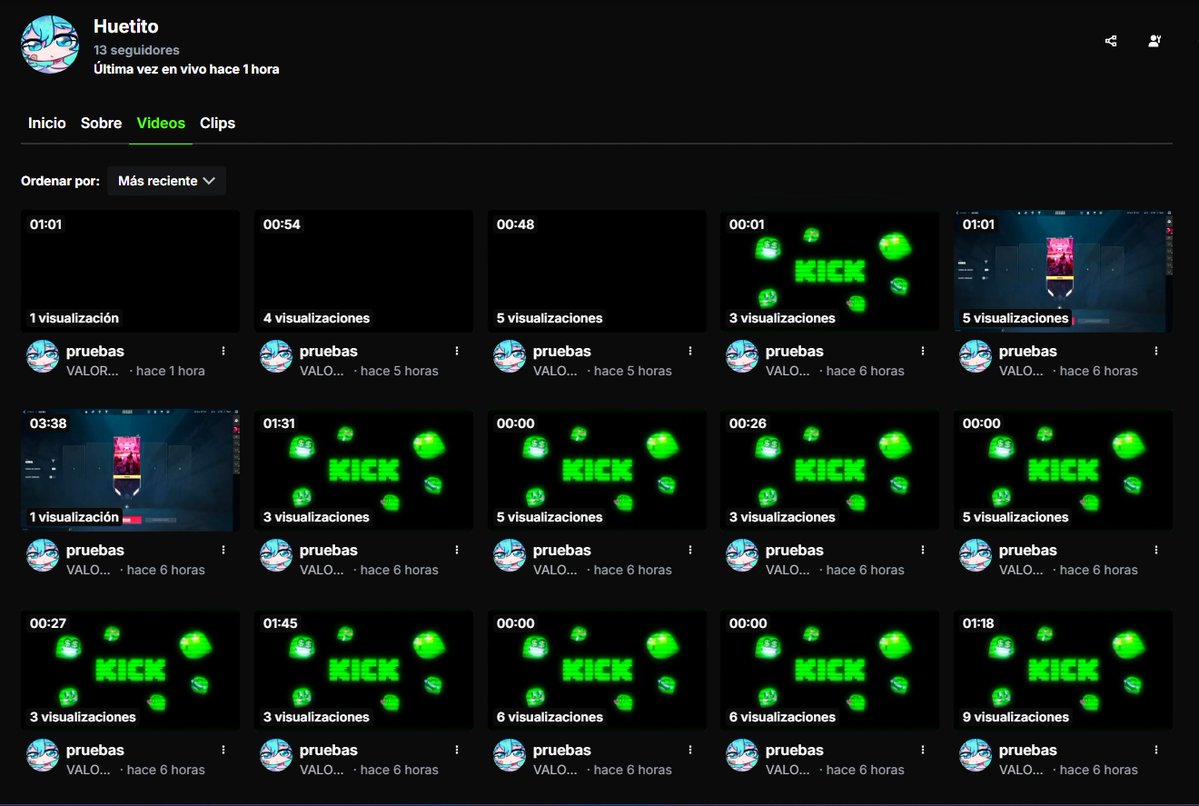Play the 01:01 video with 1 visualización
This screenshot has width=1199, height=806.
[x=130, y=271]
